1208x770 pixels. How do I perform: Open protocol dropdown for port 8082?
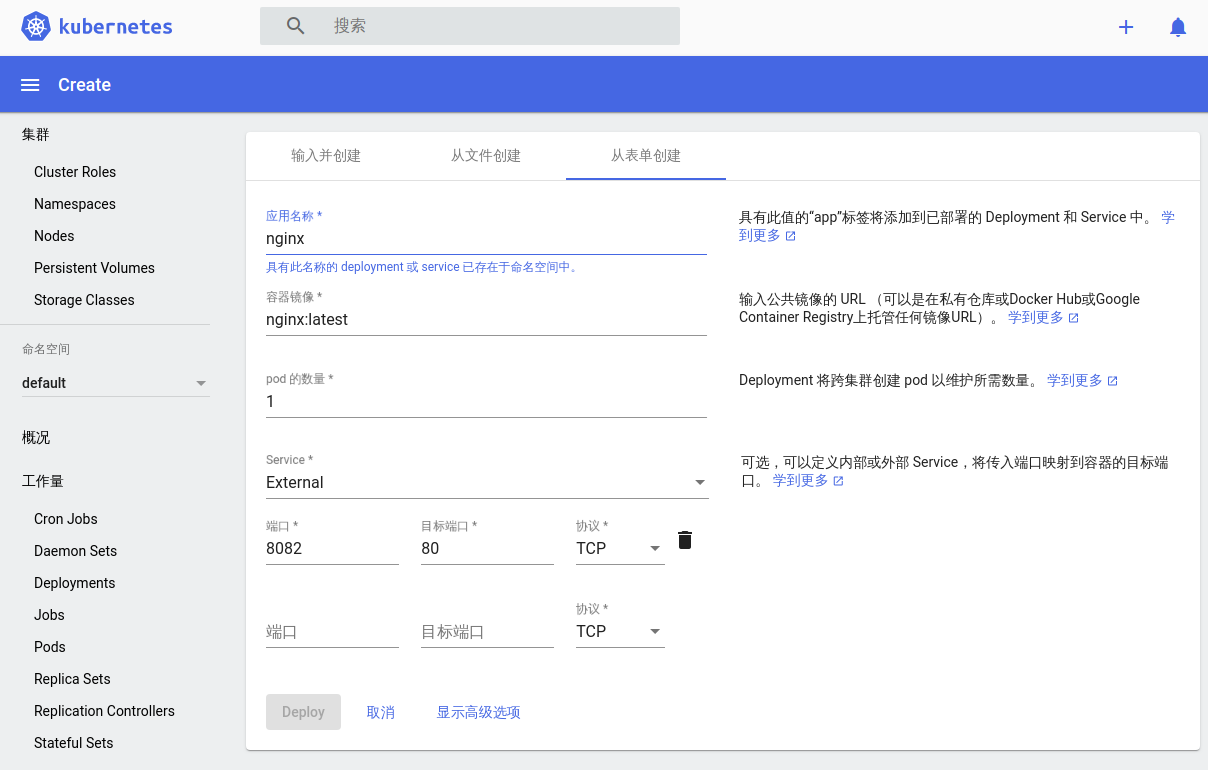(620, 548)
